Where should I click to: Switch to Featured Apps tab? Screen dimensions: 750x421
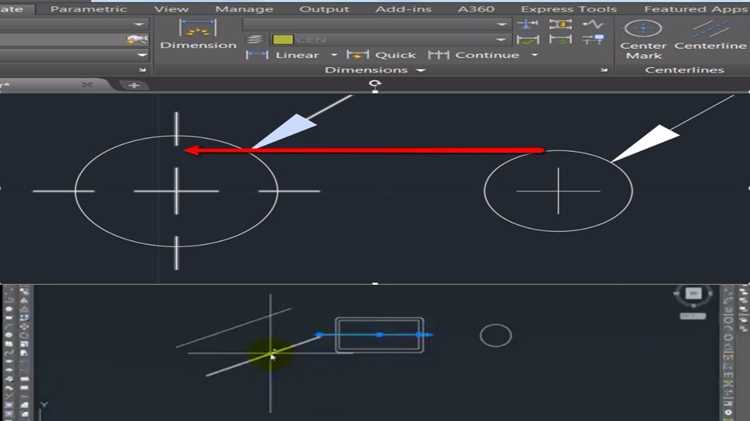[x=696, y=9]
